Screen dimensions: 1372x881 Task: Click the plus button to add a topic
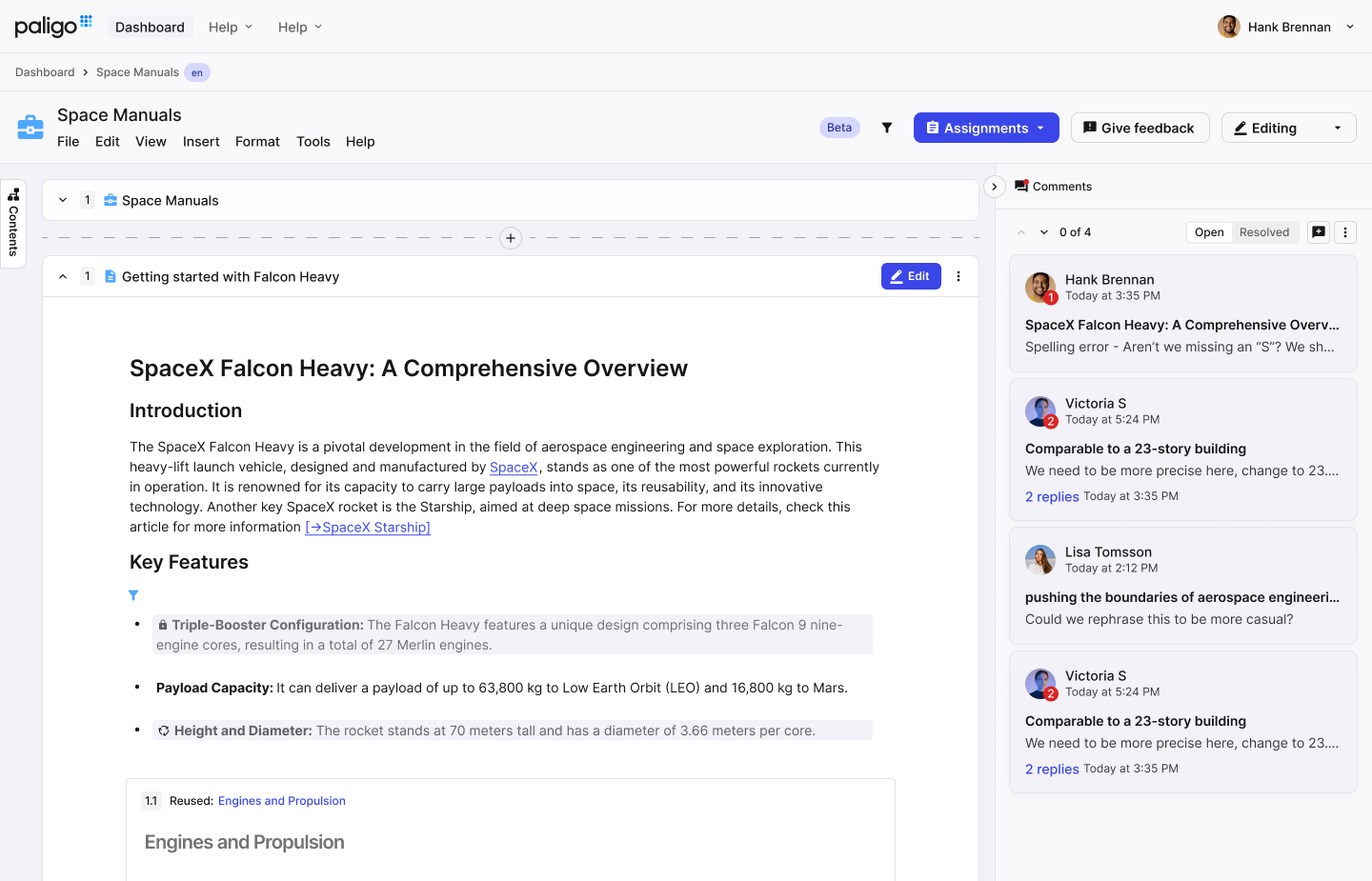[511, 238]
